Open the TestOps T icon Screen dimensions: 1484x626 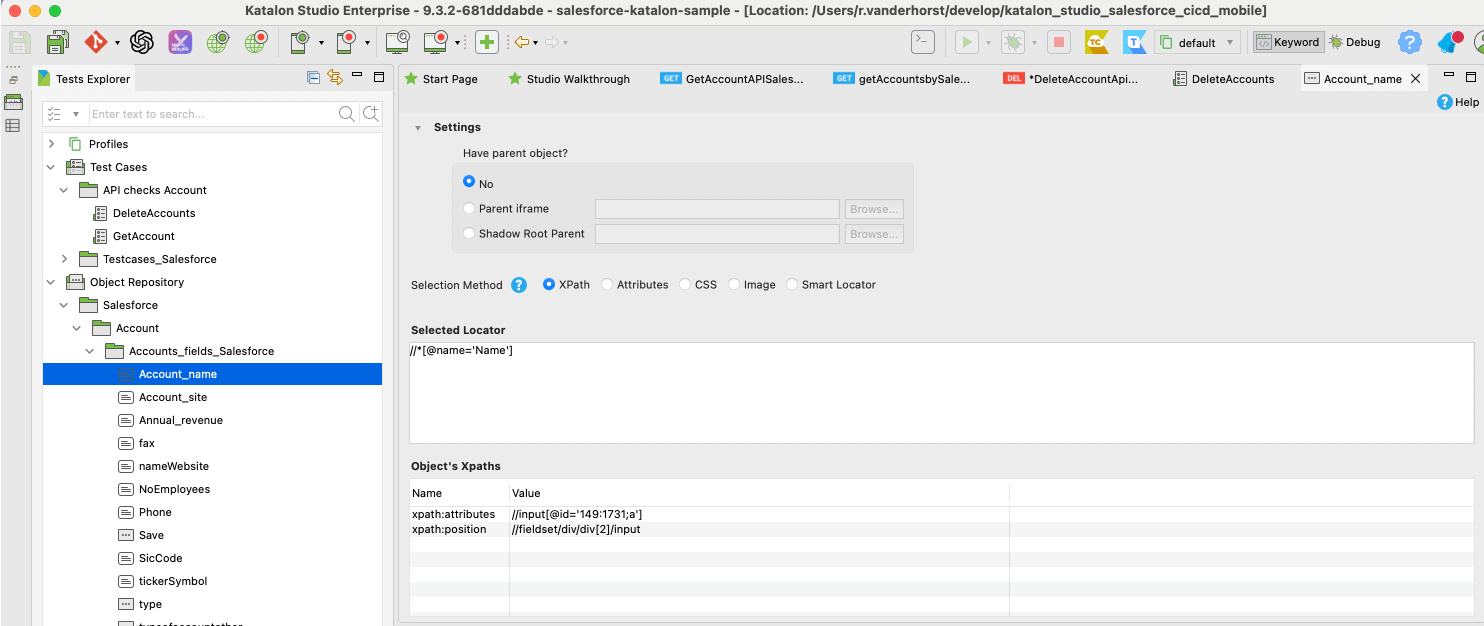coord(1134,42)
